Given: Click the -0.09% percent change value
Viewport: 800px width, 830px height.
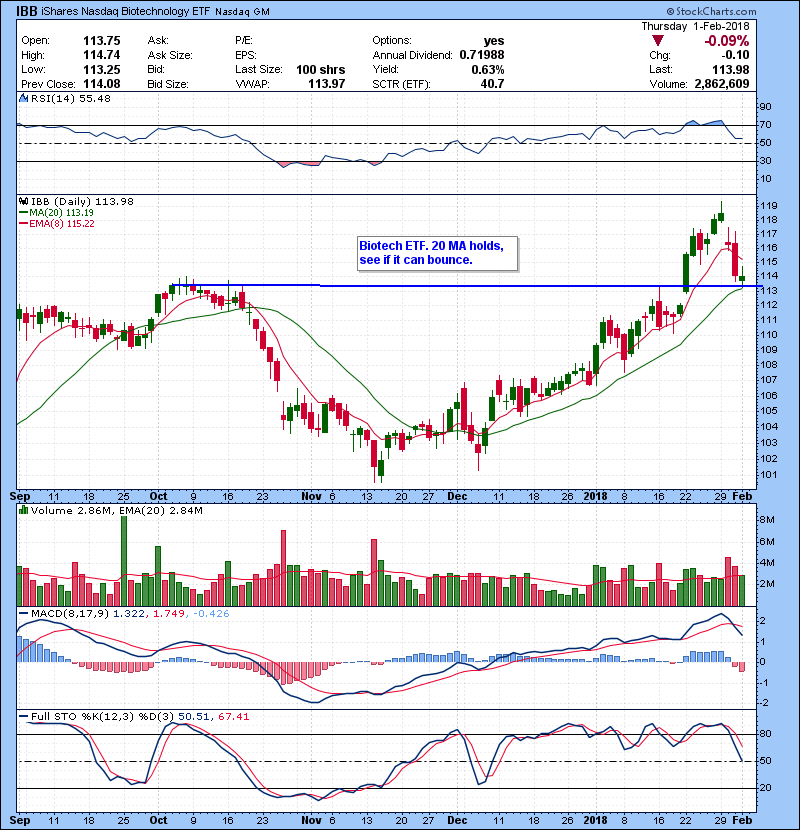Looking at the screenshot, I should [726, 41].
